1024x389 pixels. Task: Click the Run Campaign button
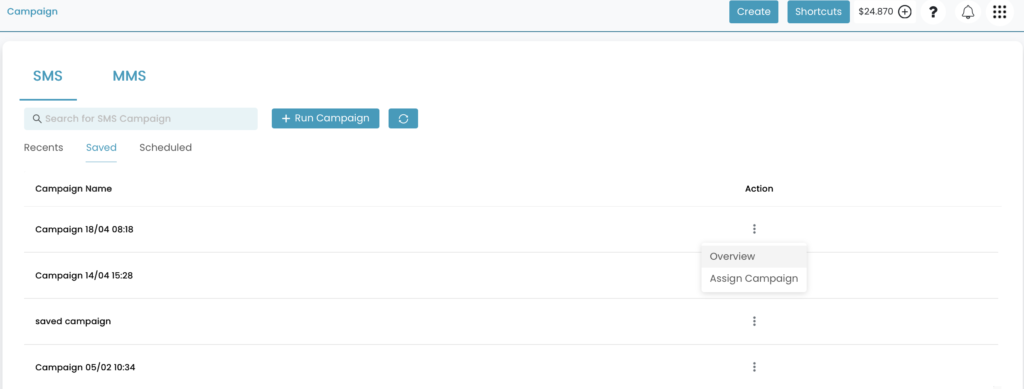(325, 118)
